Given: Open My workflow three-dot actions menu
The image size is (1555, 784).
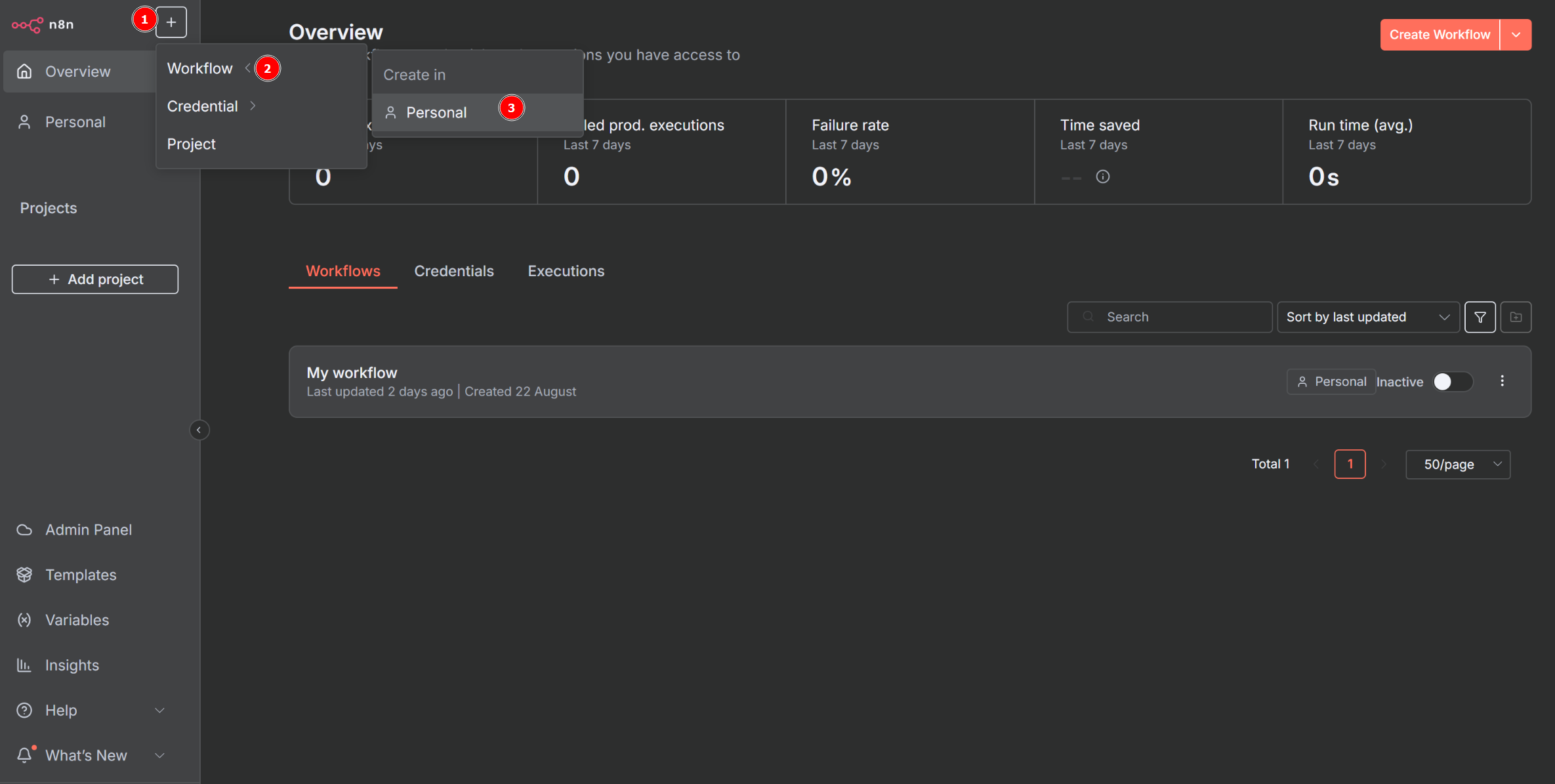Looking at the screenshot, I should point(1502,381).
